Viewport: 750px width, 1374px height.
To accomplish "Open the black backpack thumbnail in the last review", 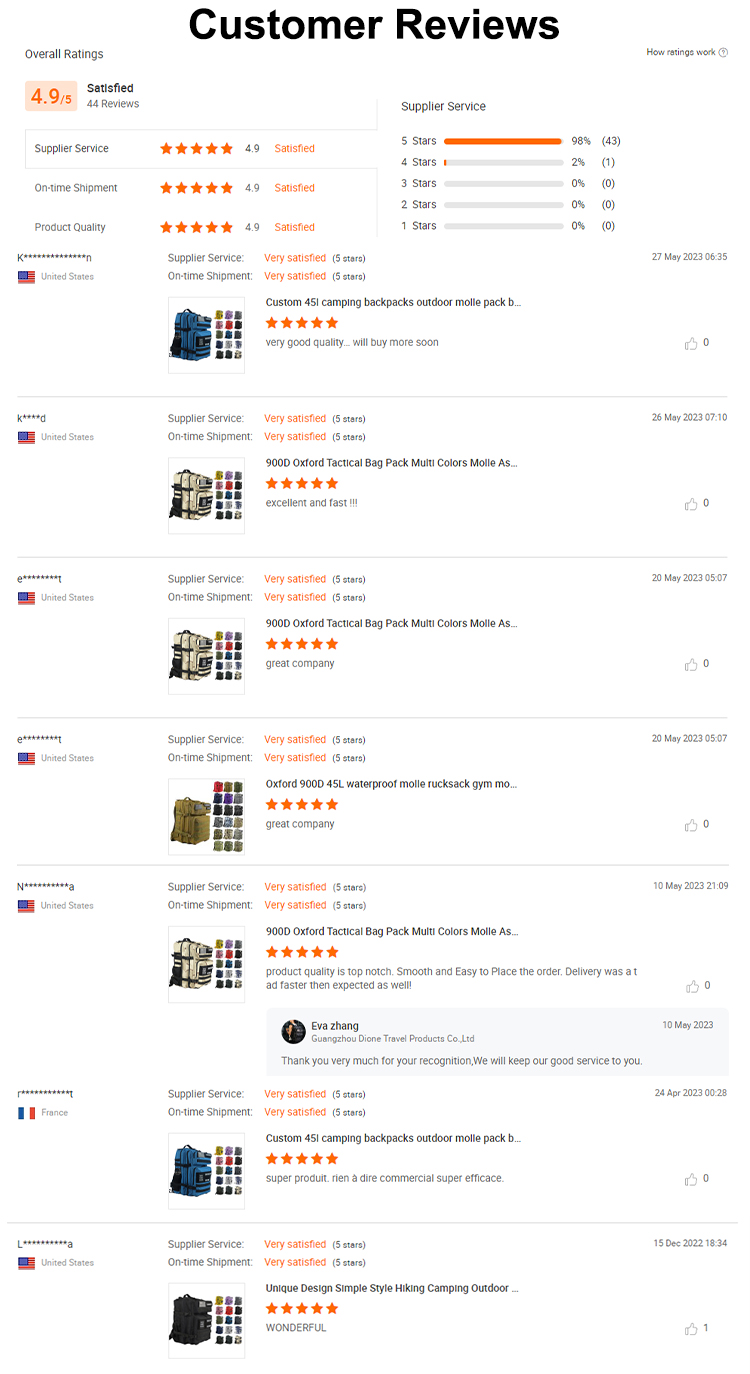I will (206, 1320).
